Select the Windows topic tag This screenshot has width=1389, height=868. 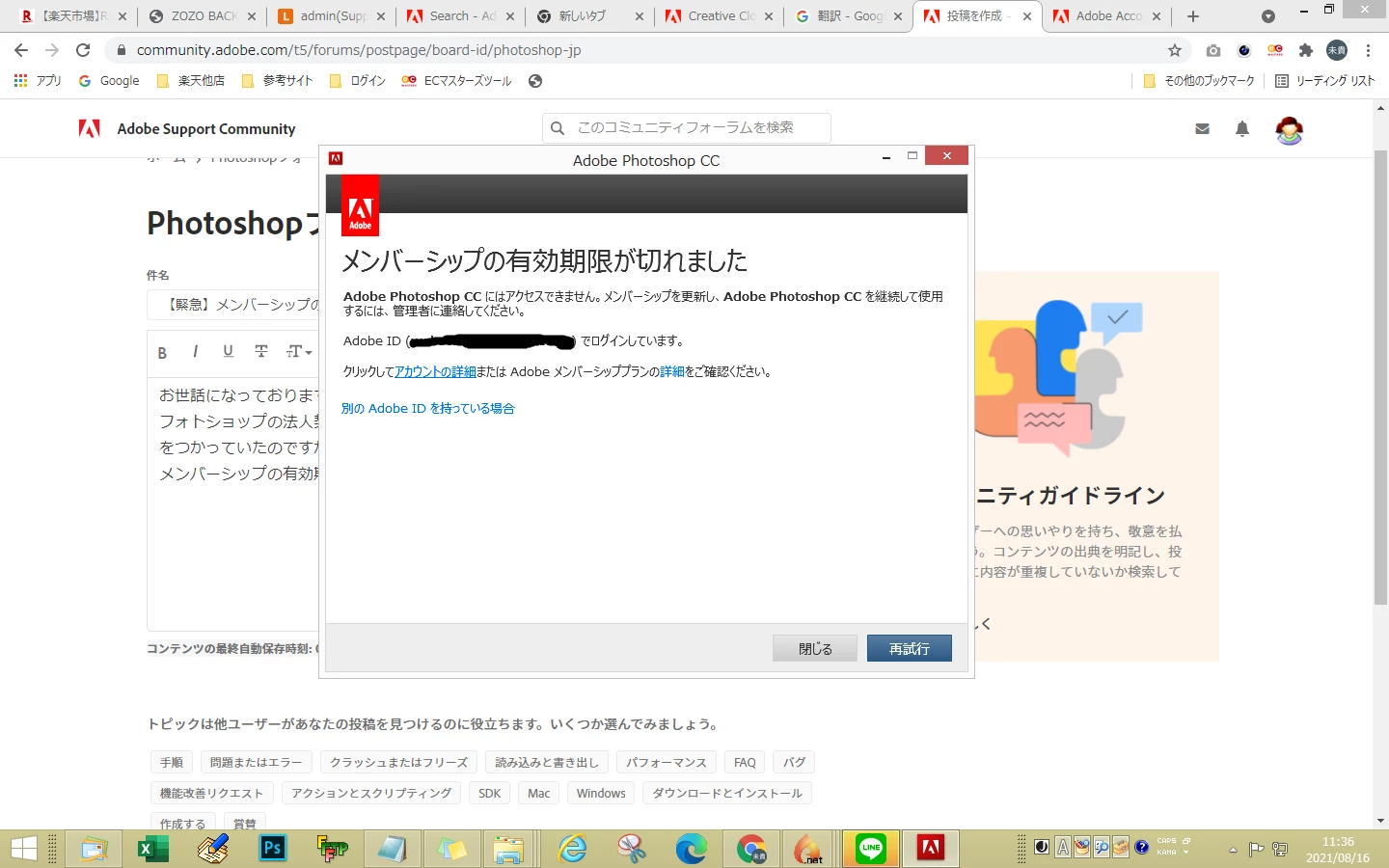click(x=601, y=794)
